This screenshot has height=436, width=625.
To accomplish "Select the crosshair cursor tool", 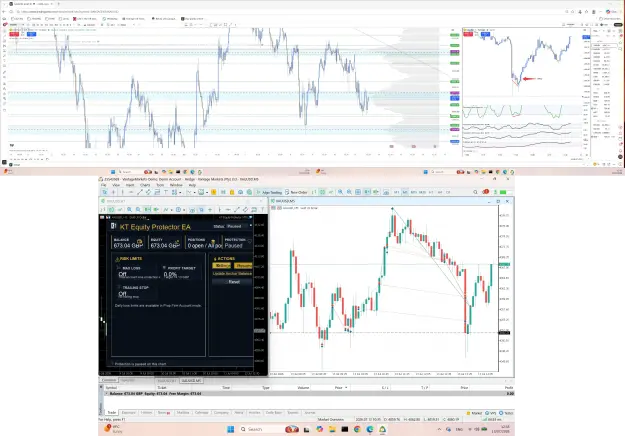I will (114, 192).
